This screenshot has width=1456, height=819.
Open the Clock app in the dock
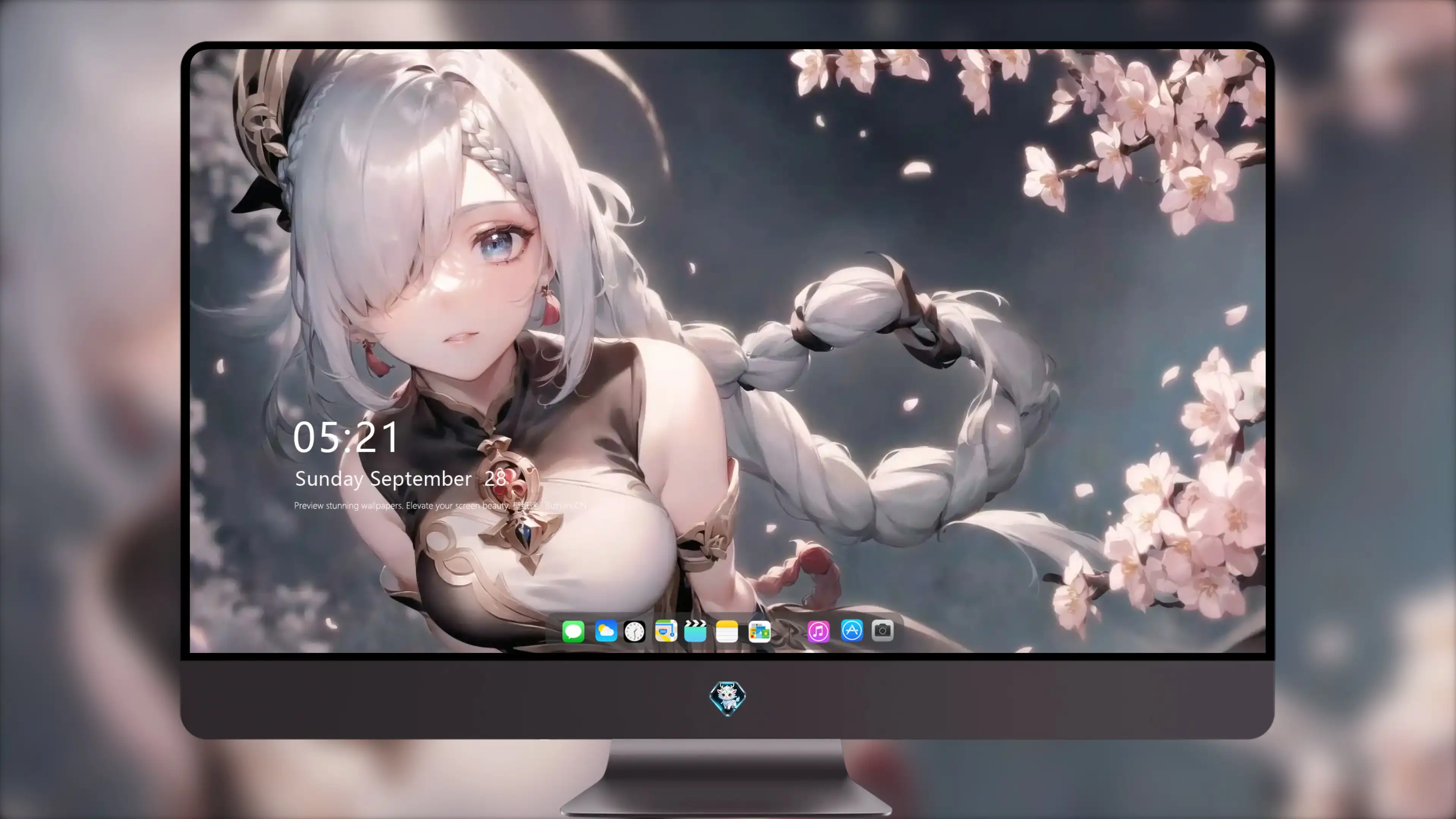coord(634,631)
